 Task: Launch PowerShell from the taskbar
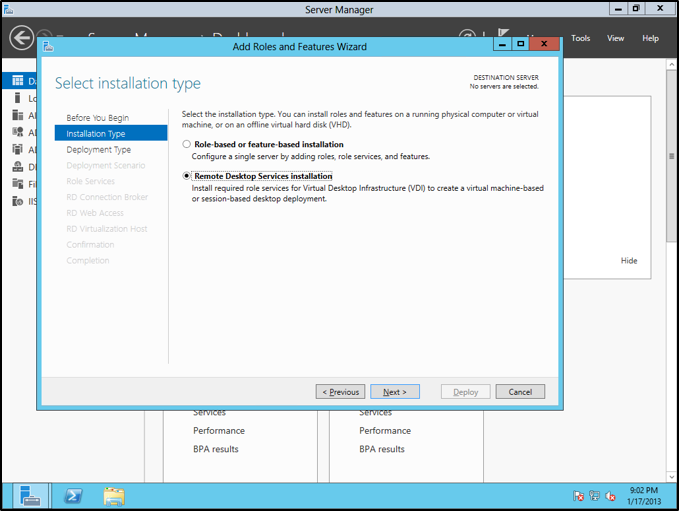(73, 496)
